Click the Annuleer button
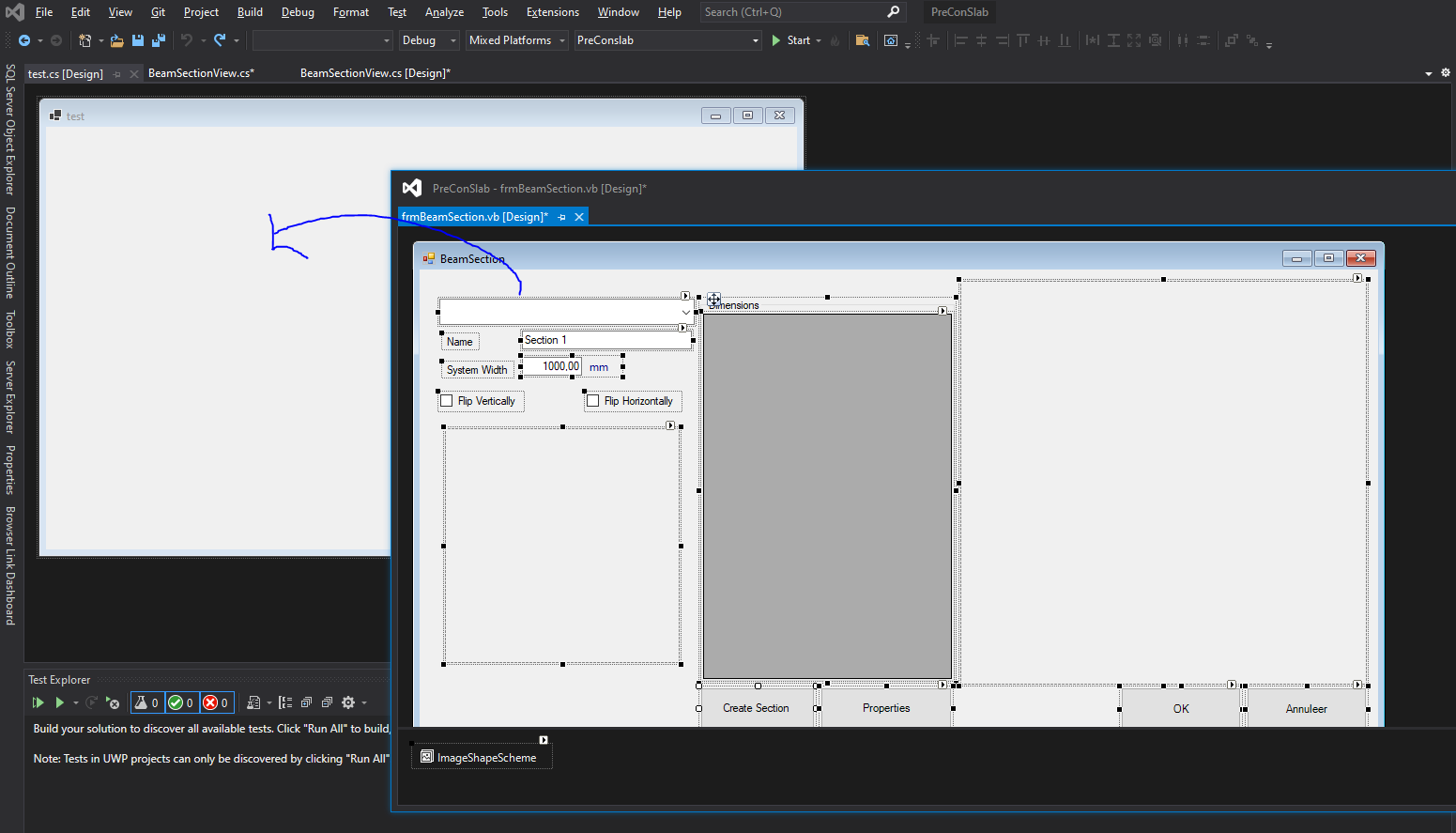The image size is (1456, 833). click(1306, 709)
